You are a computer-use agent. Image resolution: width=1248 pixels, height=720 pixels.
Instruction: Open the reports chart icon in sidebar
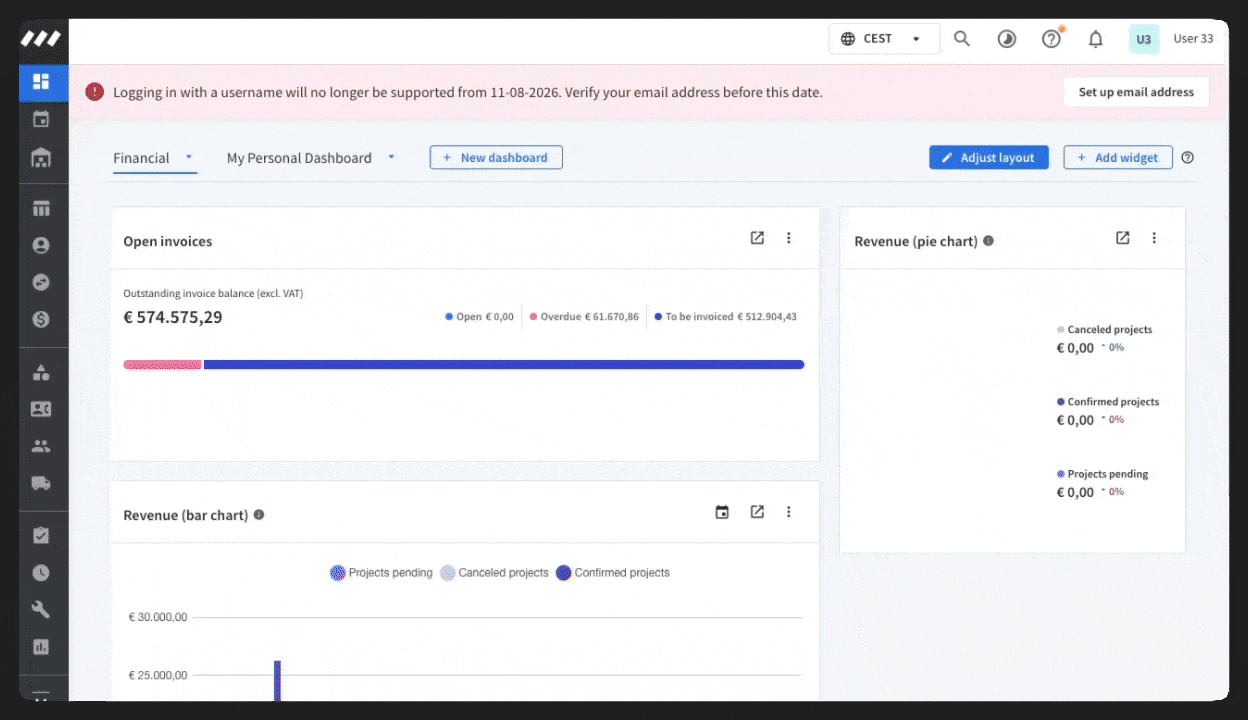[x=41, y=647]
